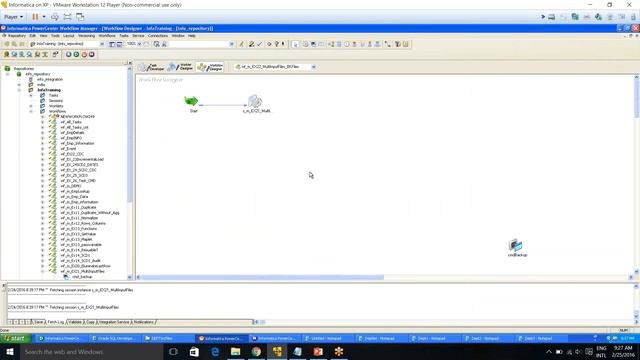Open the Layout menu
This screenshot has width=640, height=360.
pyautogui.click(x=69, y=36)
